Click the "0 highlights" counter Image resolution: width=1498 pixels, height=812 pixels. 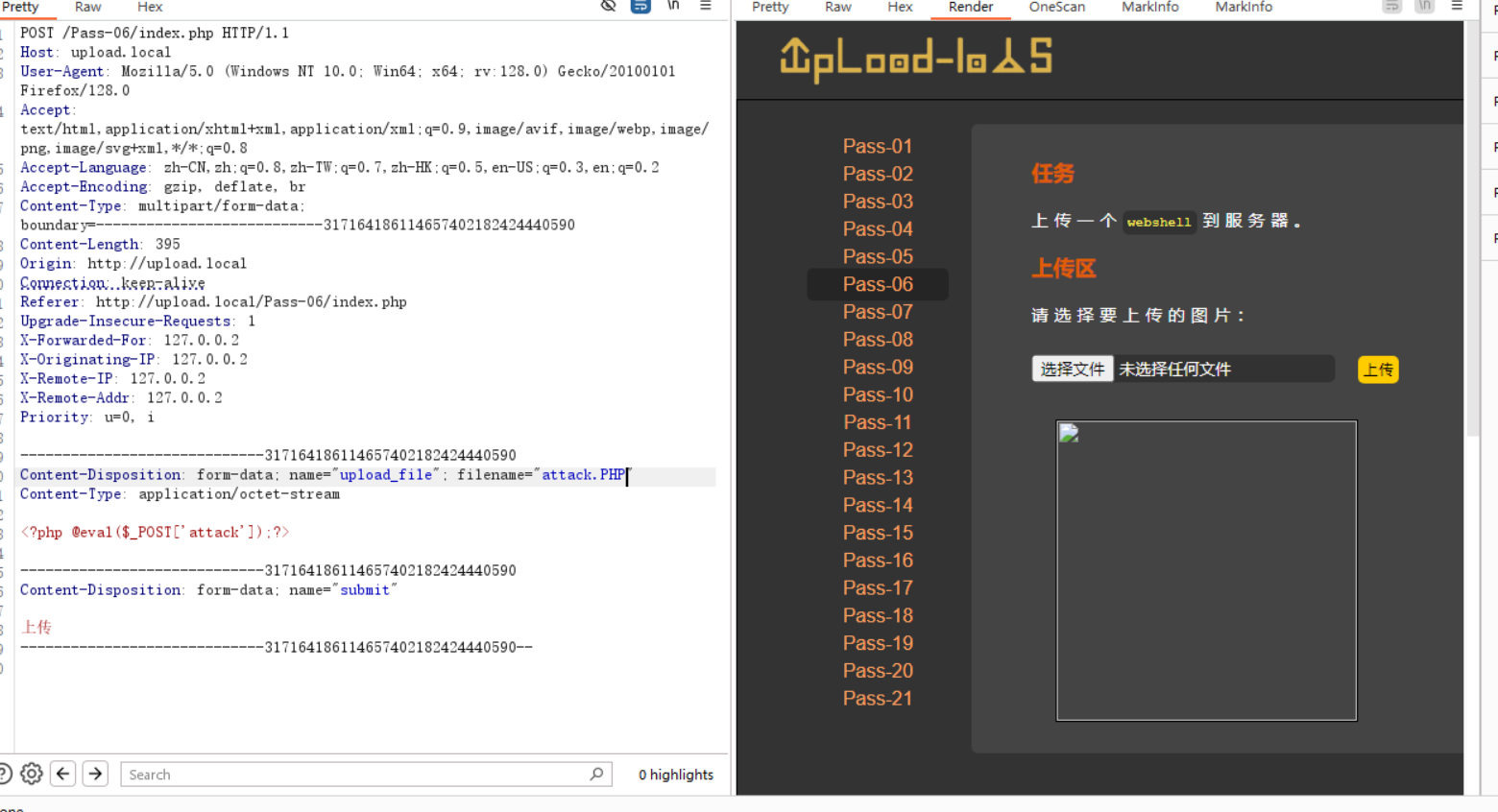[x=676, y=775]
